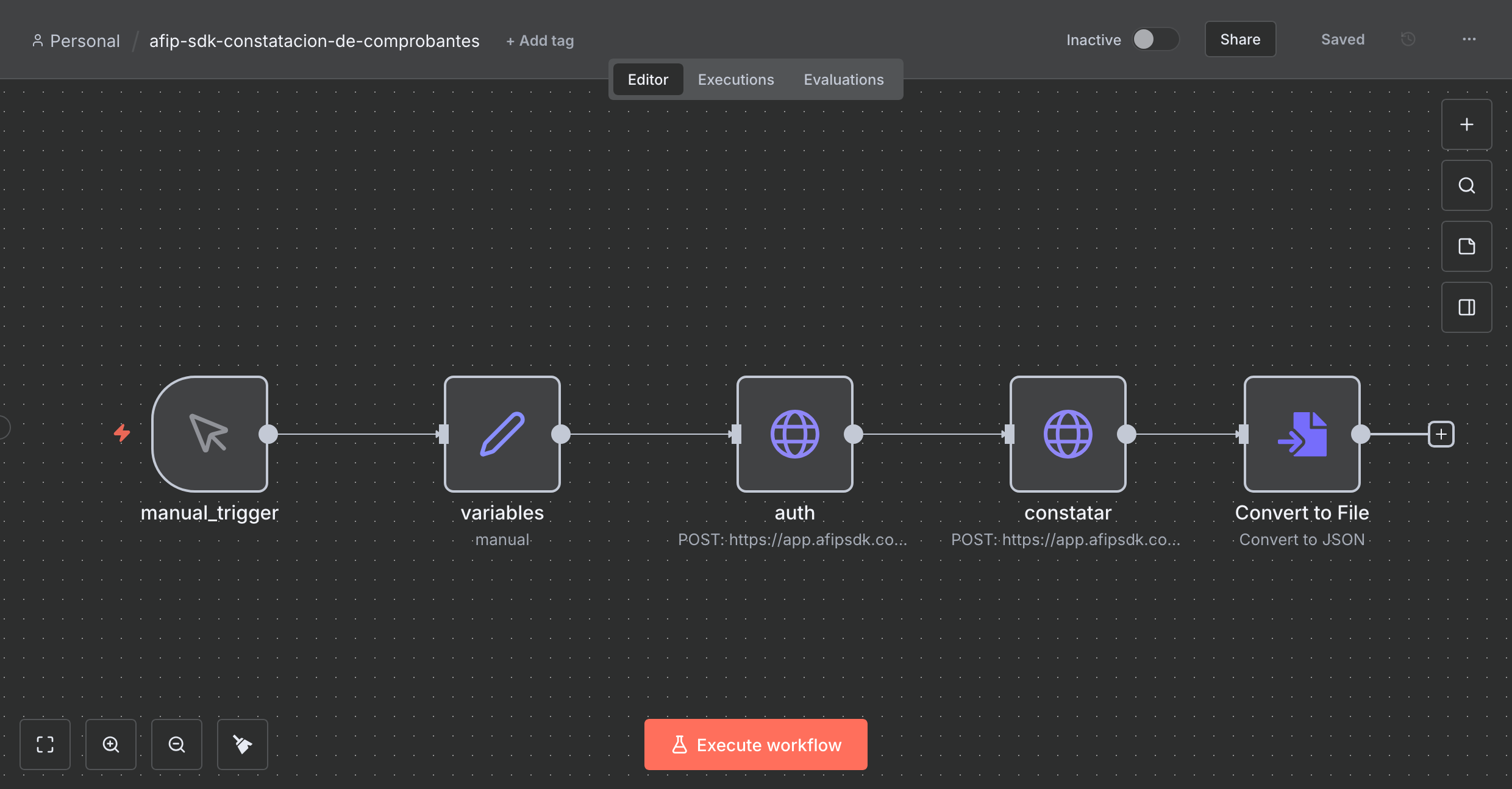Open the auth HTTP globe node
Screen dimensions: 1512x789
pos(794,434)
